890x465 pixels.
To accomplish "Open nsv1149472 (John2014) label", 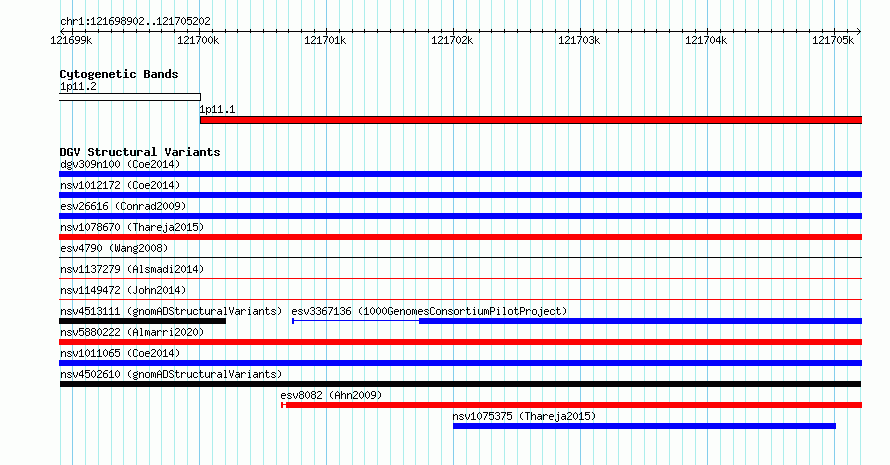I will pyautogui.click(x=123, y=290).
